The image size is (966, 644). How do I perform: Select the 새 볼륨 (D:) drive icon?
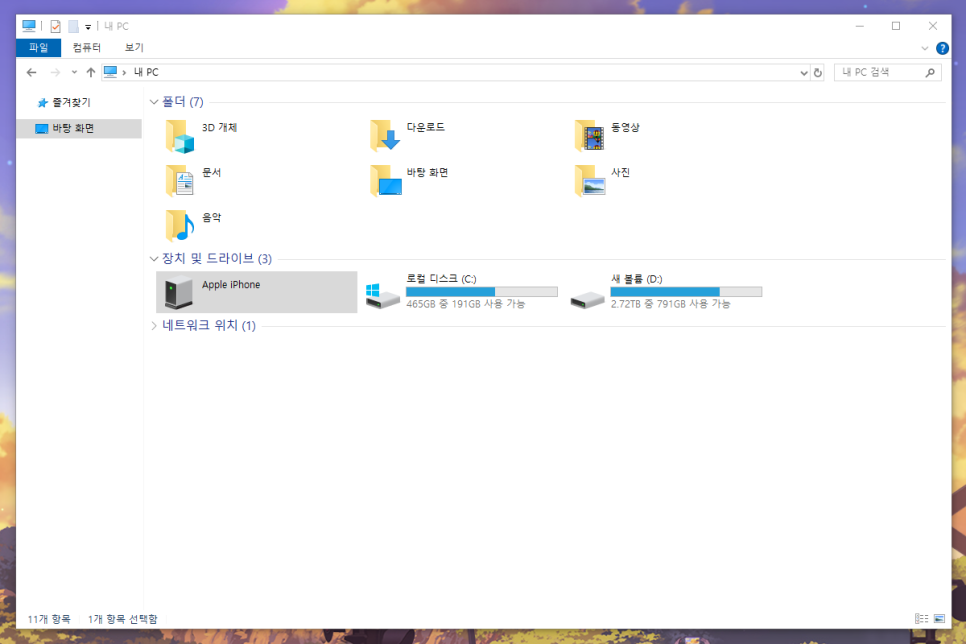(x=587, y=300)
